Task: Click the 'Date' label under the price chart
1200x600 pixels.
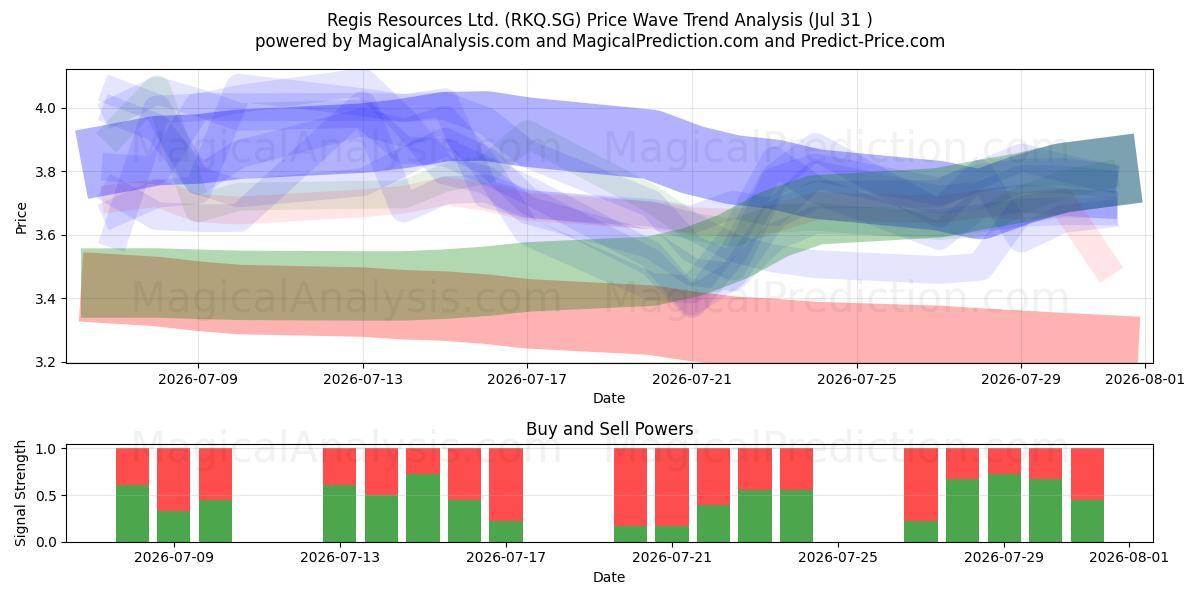Action: click(609, 398)
